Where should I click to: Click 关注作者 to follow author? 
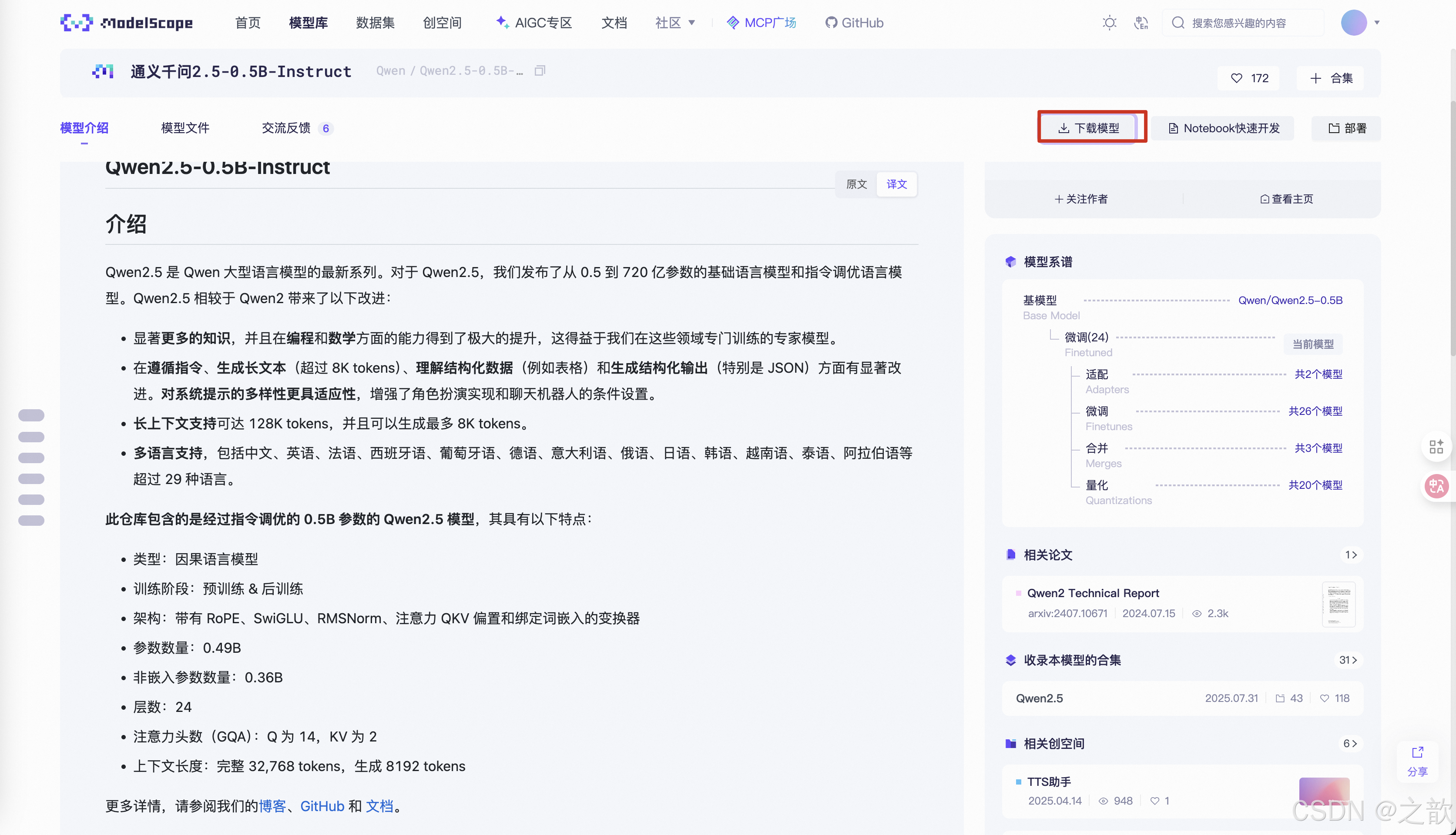[1081, 199]
